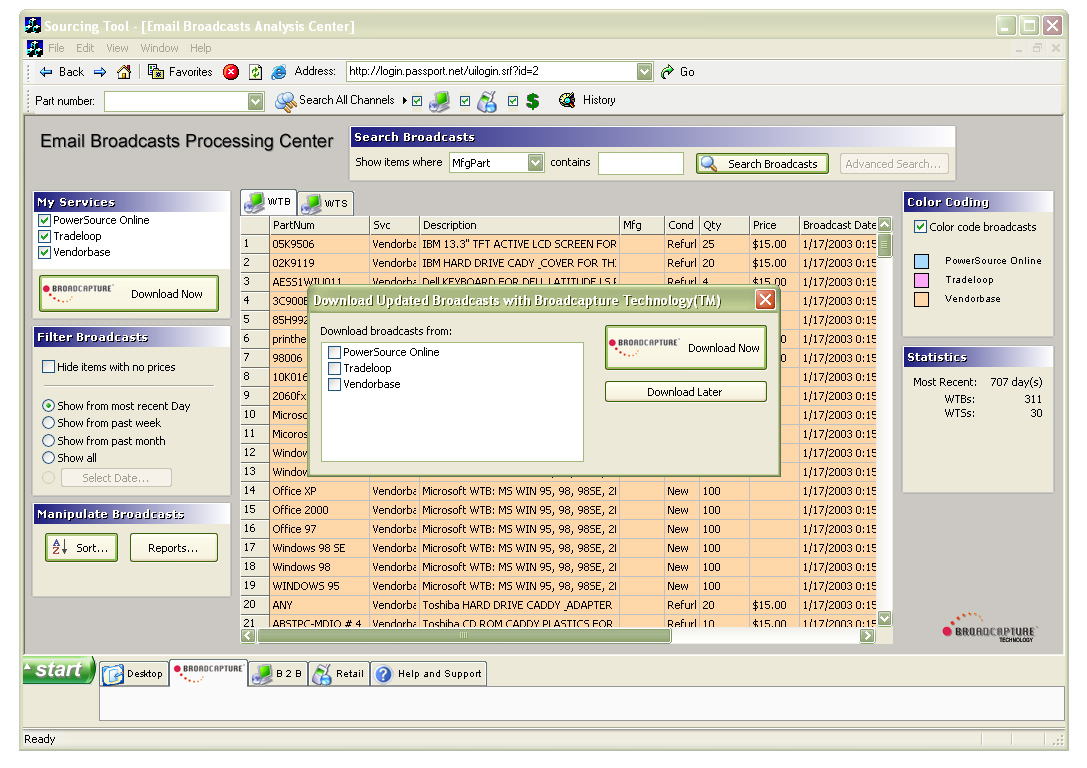Open History in the toolbar
Image resolution: width=1087 pixels, height=768 pixels.
click(x=587, y=101)
